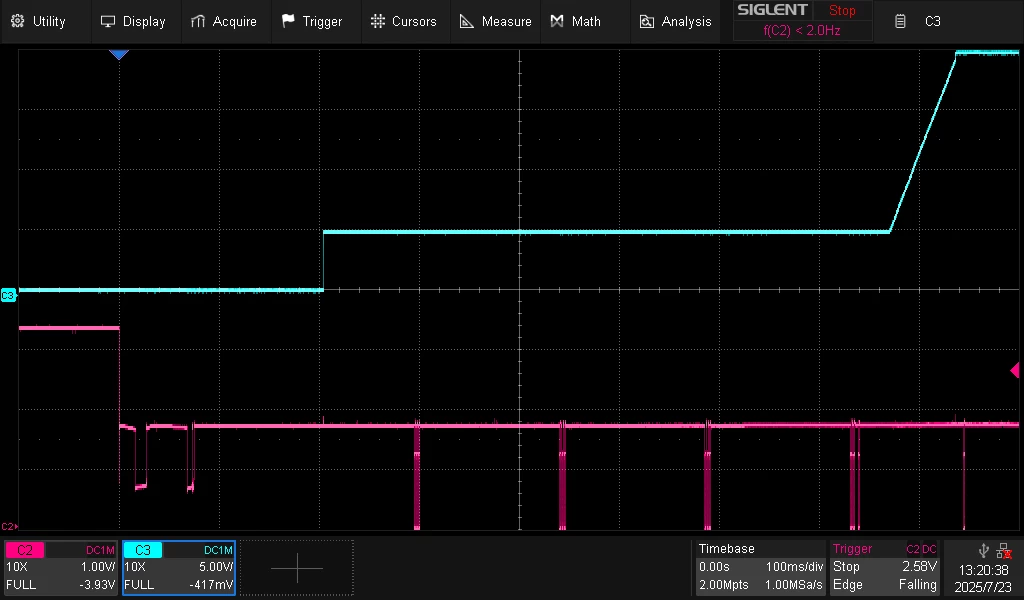Click the Edge trigger type label
This screenshot has height=600, width=1024.
[848, 584]
